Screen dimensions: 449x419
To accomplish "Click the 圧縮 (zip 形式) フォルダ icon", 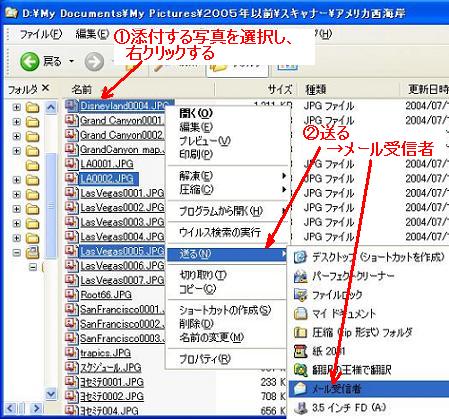I will pos(300,332).
